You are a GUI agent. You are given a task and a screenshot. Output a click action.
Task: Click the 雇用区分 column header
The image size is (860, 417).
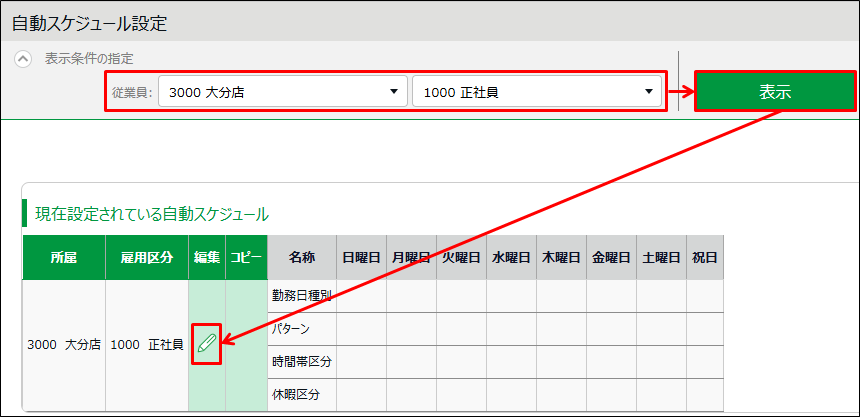tap(147, 257)
